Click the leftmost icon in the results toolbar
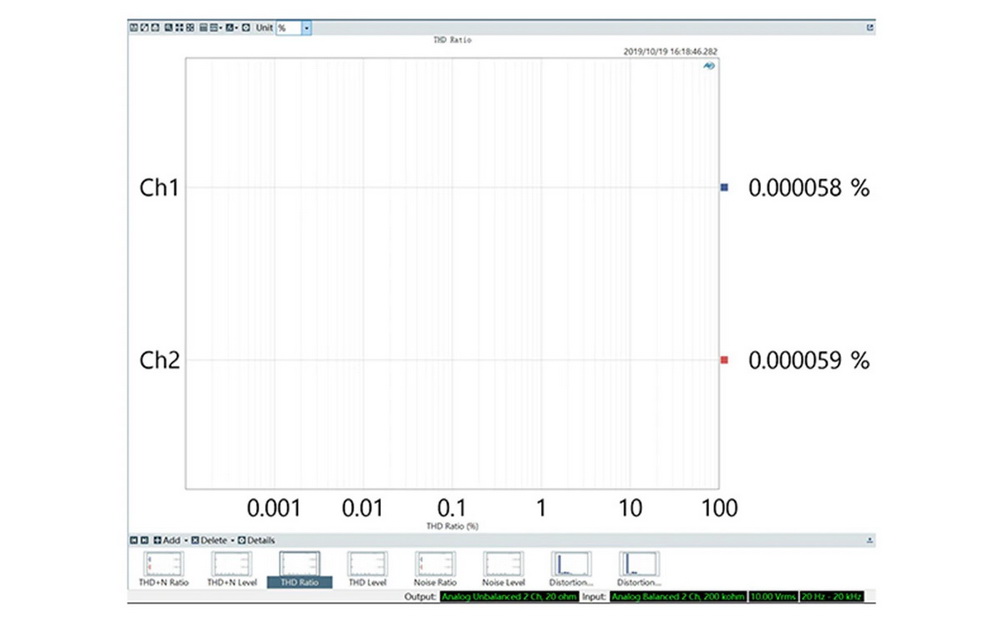This screenshot has width=1000, height=633. pyautogui.click(x=134, y=540)
